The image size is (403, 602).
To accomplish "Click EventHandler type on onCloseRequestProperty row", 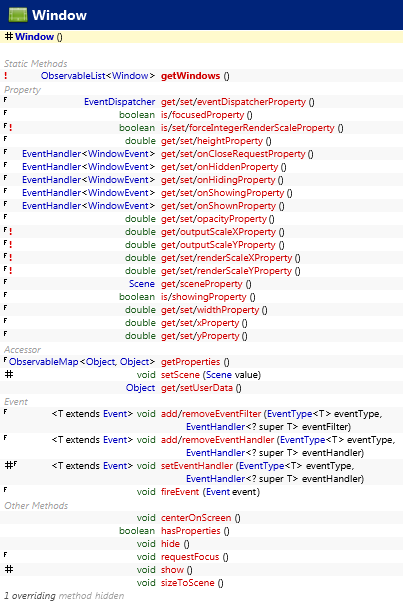I will (x=52, y=154).
